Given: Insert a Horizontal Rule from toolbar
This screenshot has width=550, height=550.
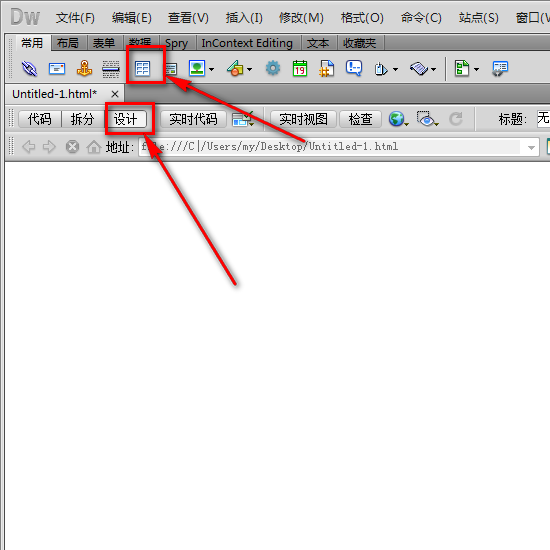Looking at the screenshot, I should click(111, 69).
